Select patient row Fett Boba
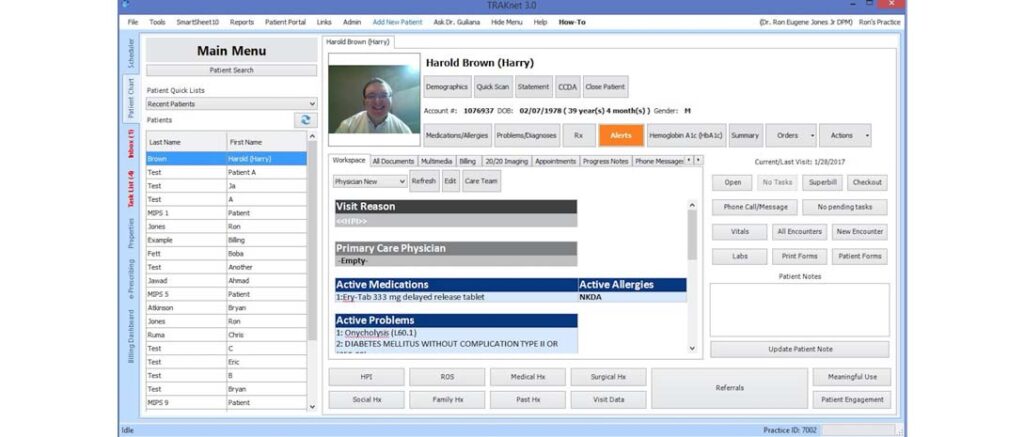This screenshot has height=437, width=1024. point(226,253)
